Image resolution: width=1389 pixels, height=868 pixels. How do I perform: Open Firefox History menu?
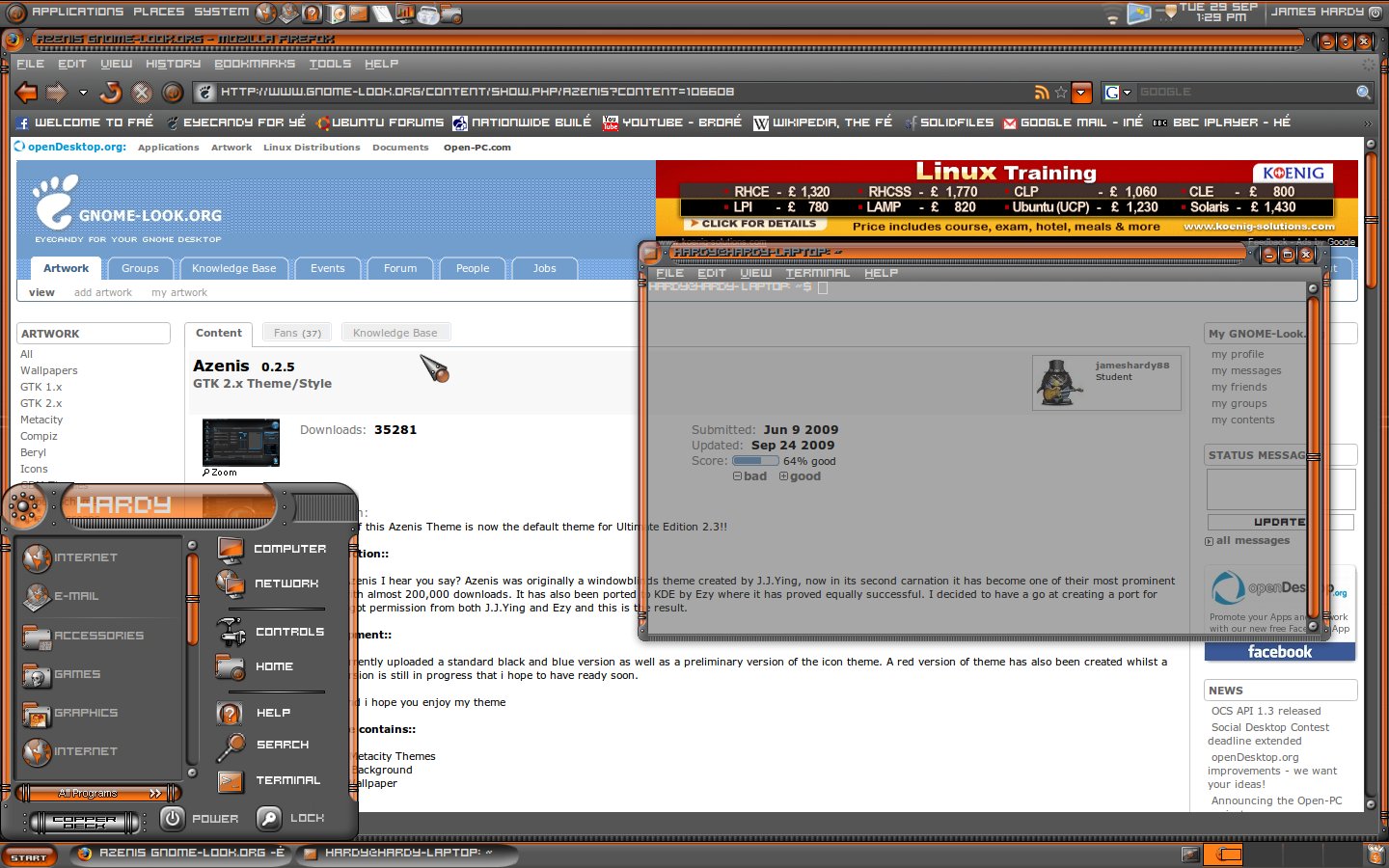point(173,64)
